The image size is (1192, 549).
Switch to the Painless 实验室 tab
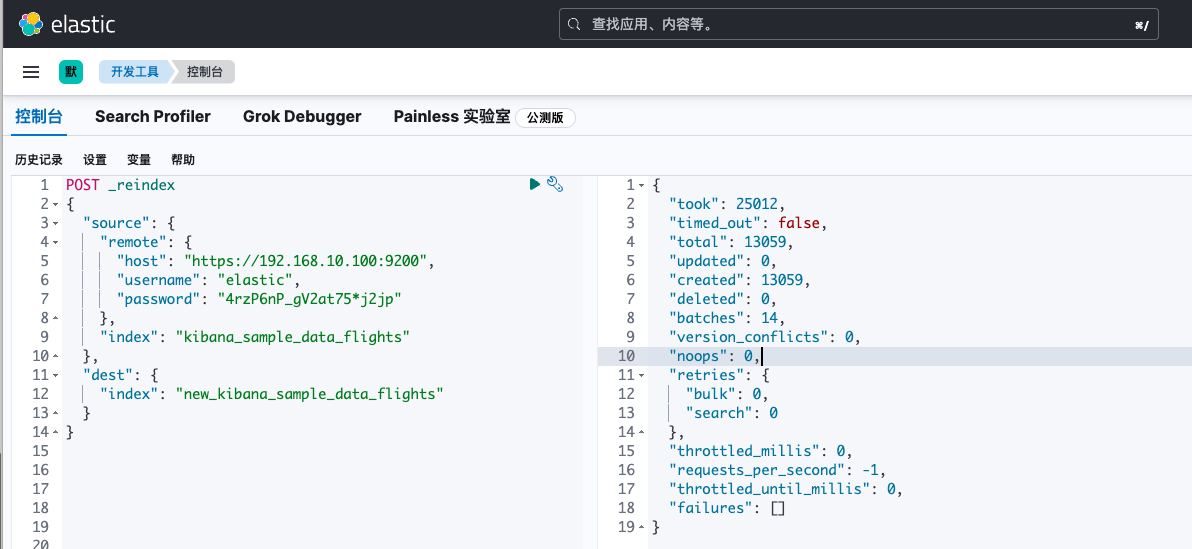click(x=452, y=116)
